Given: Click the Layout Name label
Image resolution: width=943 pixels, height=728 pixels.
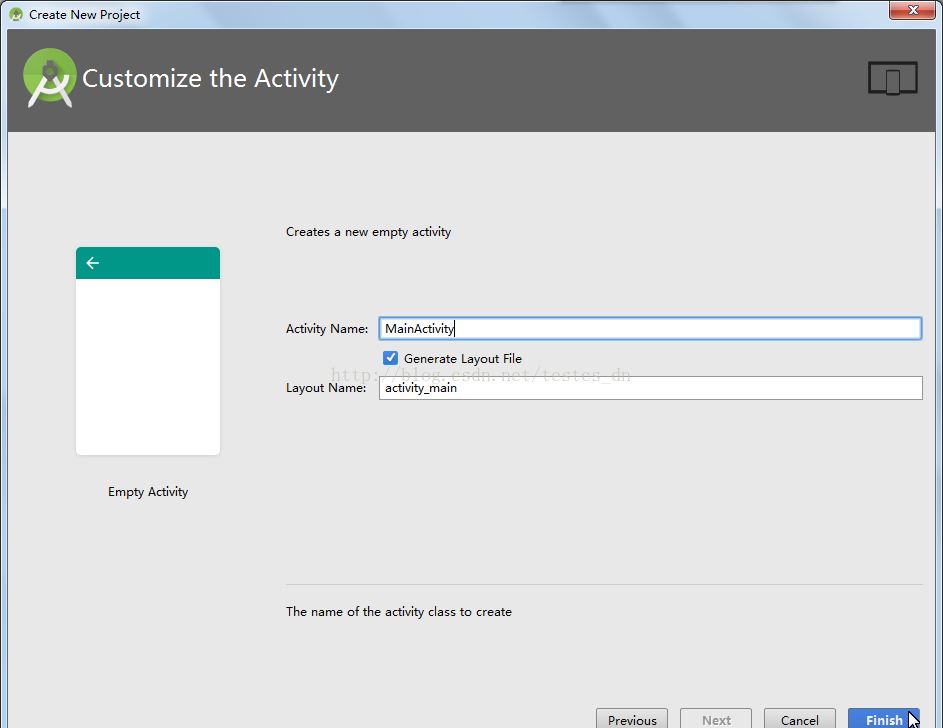Looking at the screenshot, I should [326, 388].
